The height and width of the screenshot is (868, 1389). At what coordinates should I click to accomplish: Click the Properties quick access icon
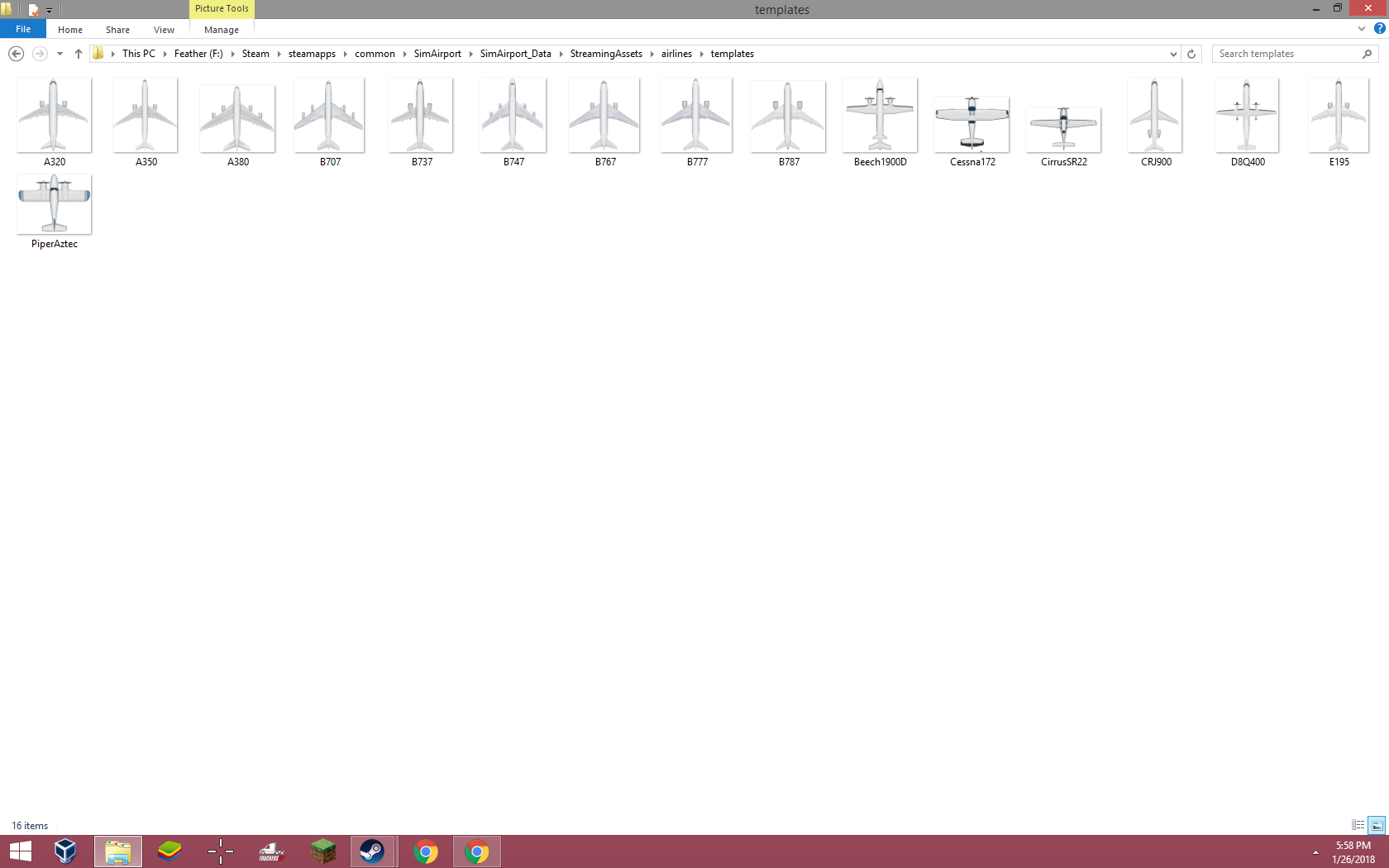[33, 10]
